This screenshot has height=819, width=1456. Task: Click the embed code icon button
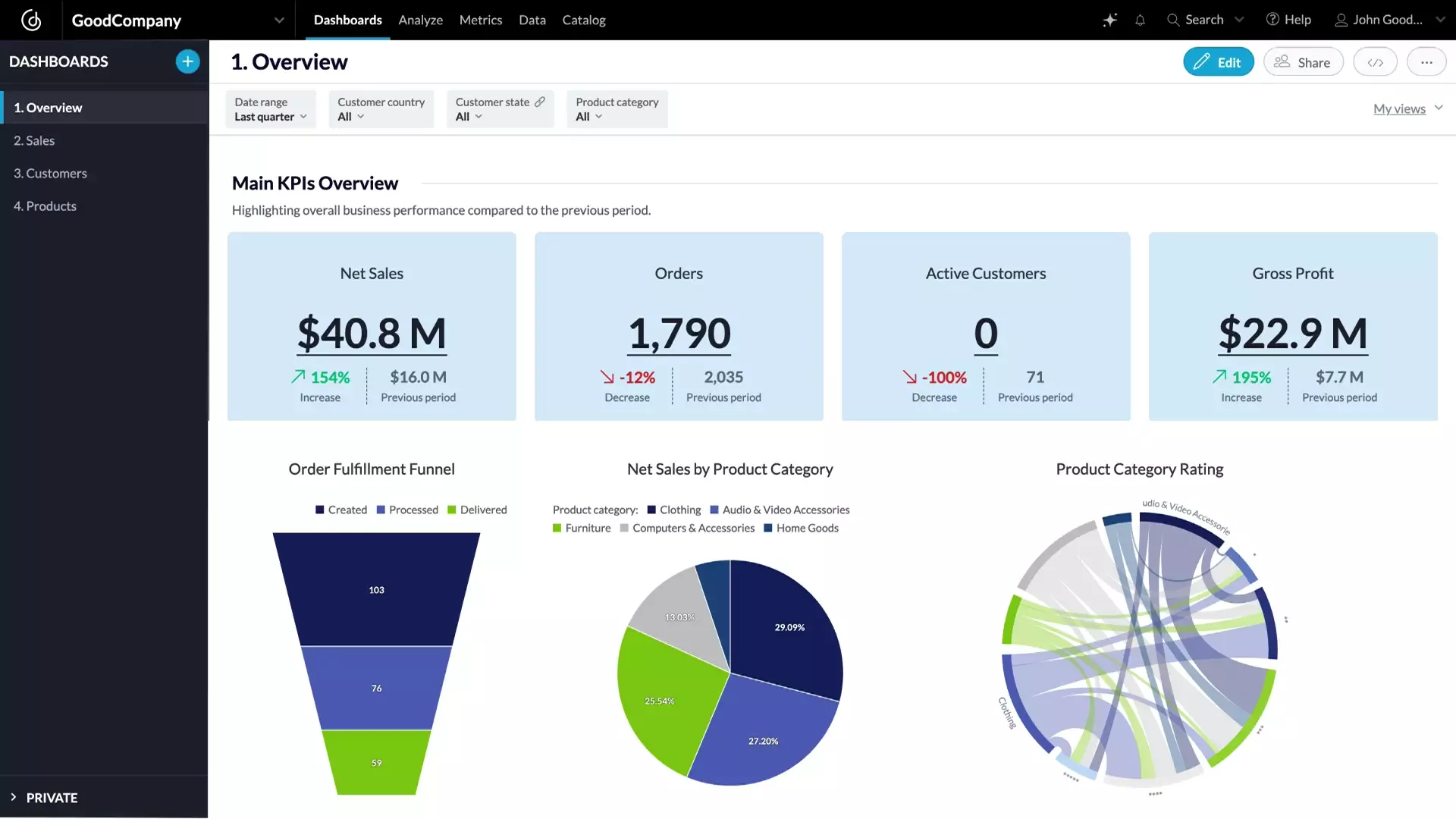point(1375,62)
